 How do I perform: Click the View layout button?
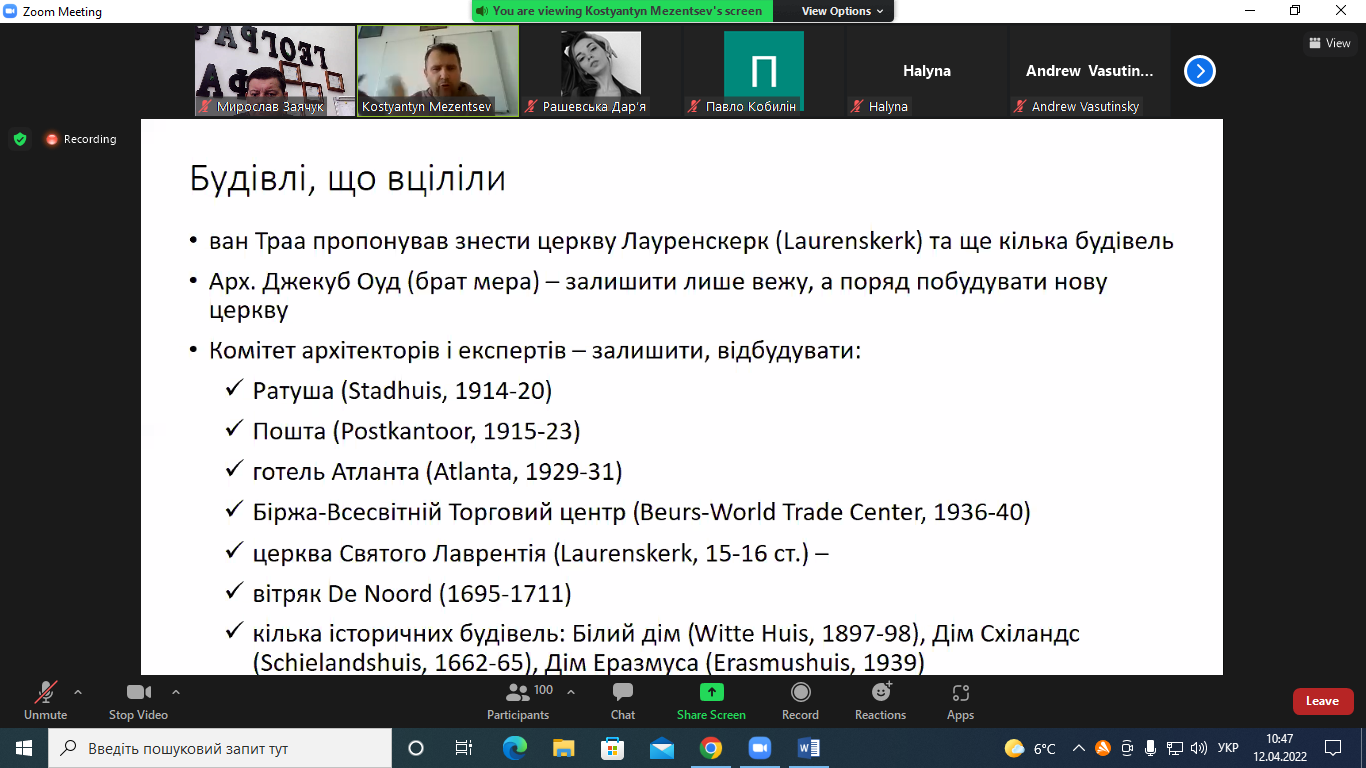pos(1329,43)
